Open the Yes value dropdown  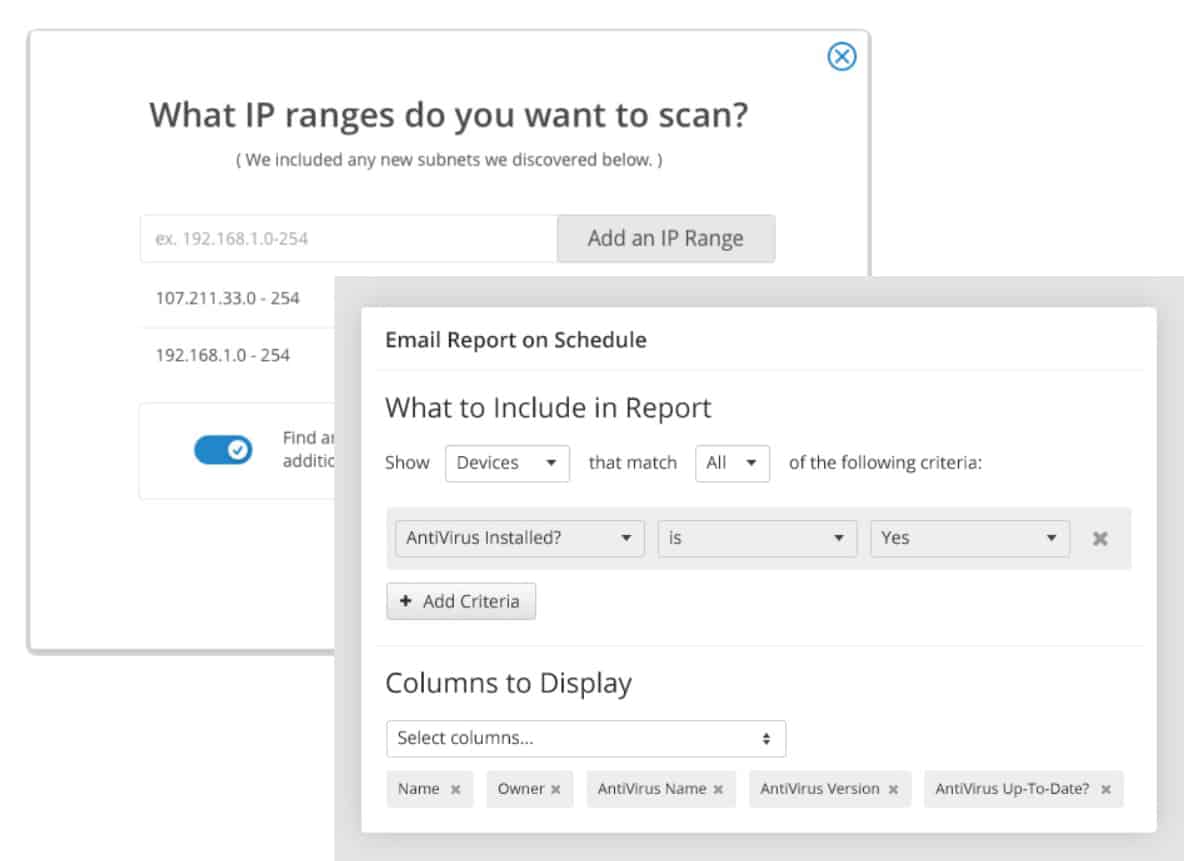(970, 538)
